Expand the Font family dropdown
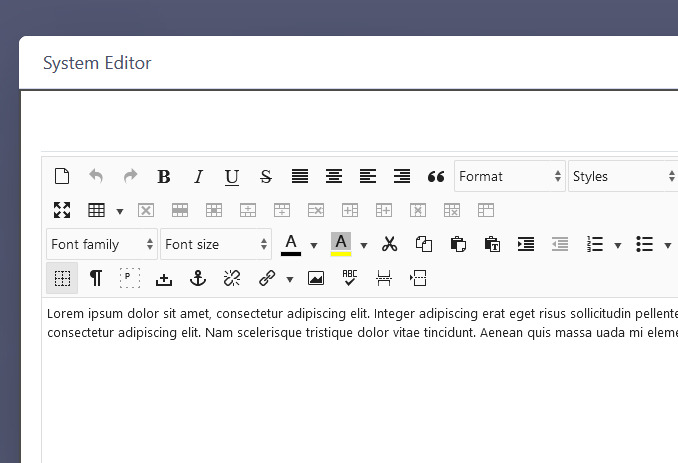Screen dimensions: 678x463 (102, 244)
